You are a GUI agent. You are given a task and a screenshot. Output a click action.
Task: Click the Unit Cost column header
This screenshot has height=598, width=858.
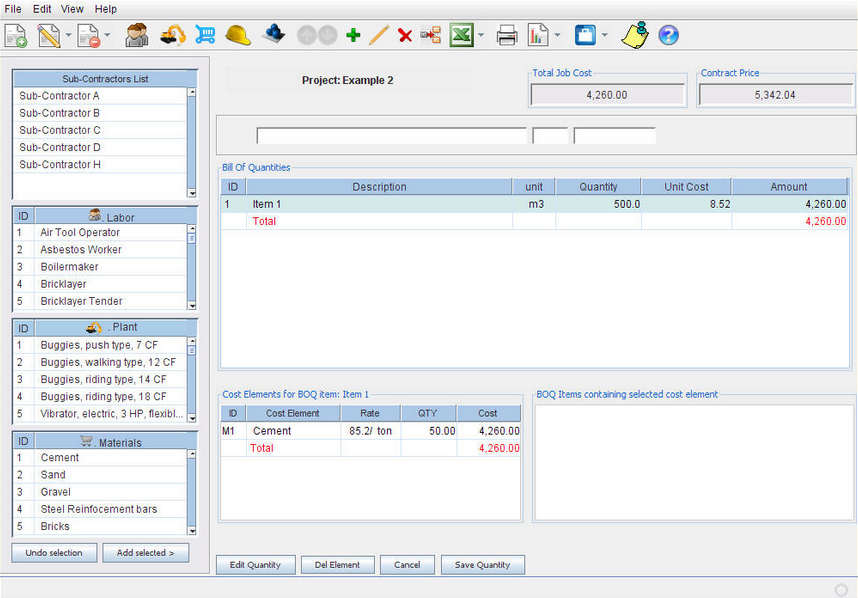tap(686, 187)
